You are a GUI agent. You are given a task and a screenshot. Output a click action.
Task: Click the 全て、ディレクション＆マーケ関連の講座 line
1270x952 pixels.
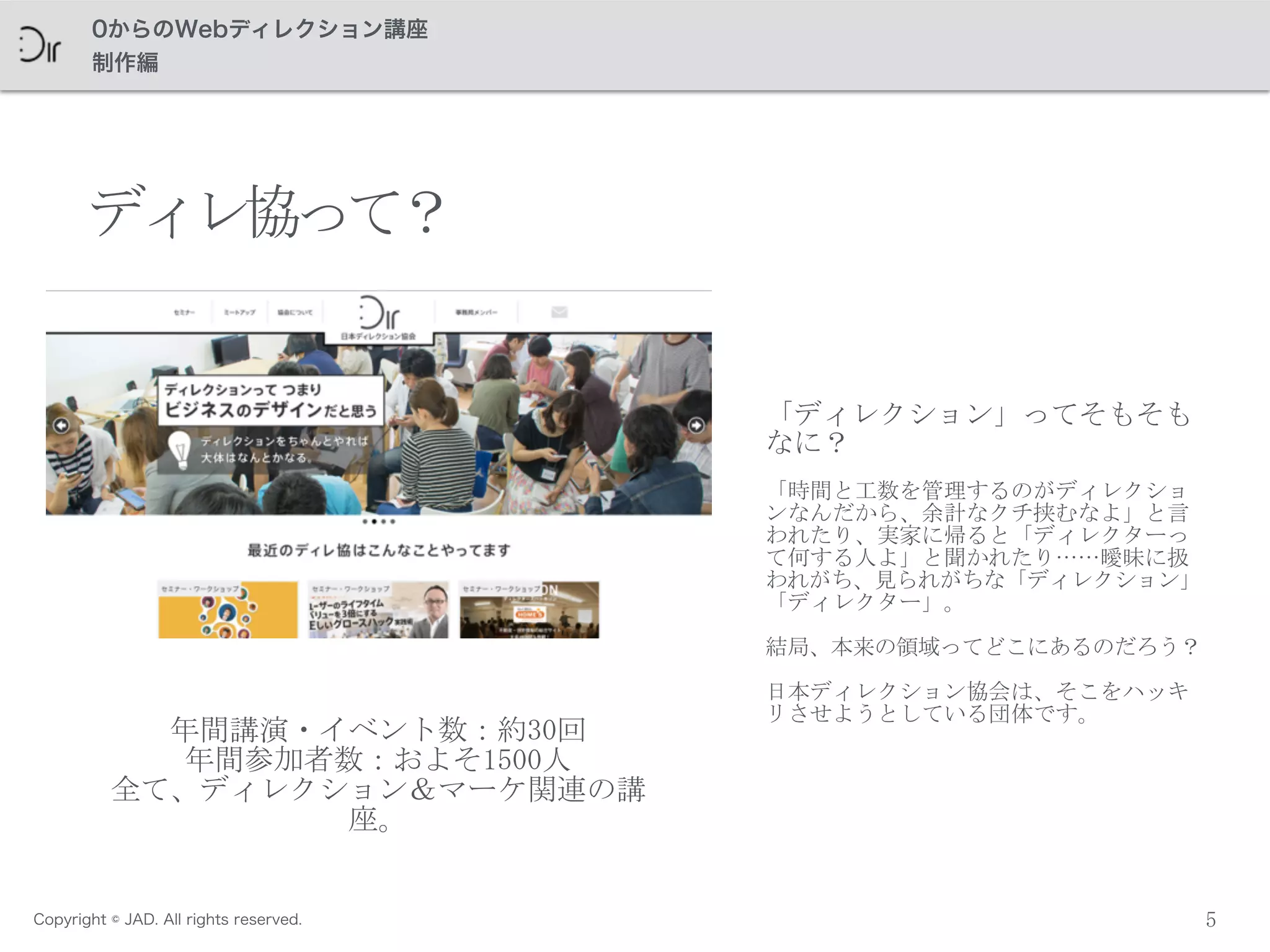click(378, 804)
